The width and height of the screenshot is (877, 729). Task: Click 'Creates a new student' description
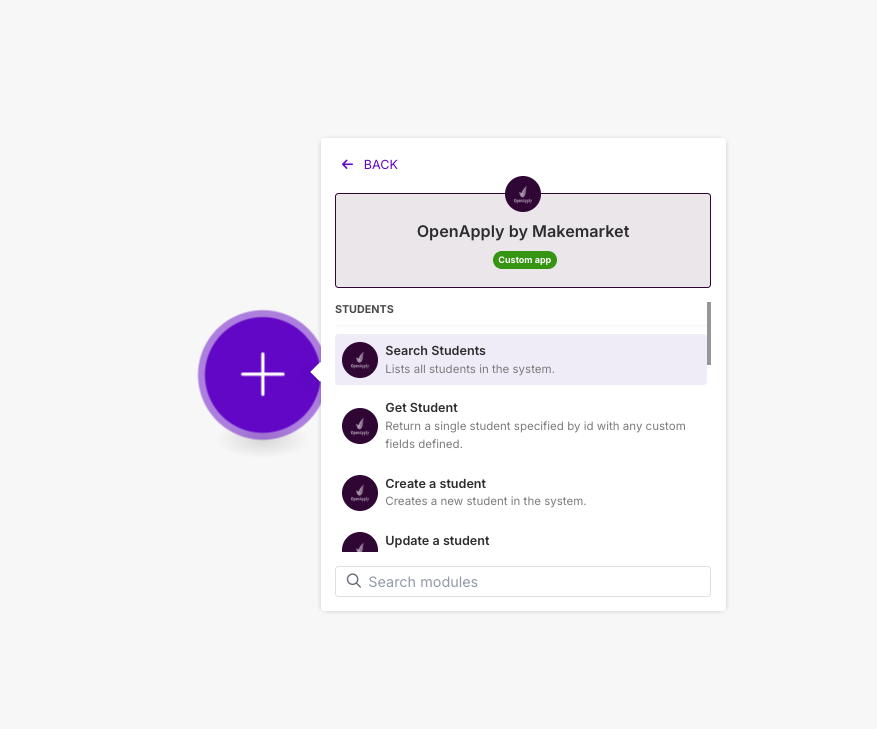pyautogui.click(x=485, y=501)
